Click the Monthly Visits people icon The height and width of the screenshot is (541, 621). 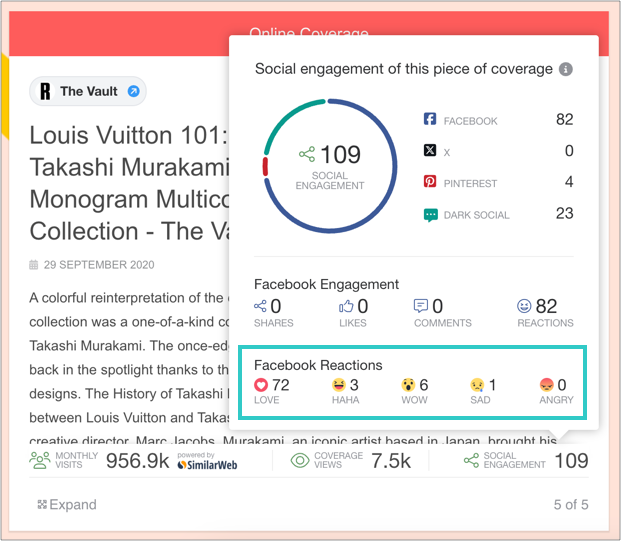39,461
